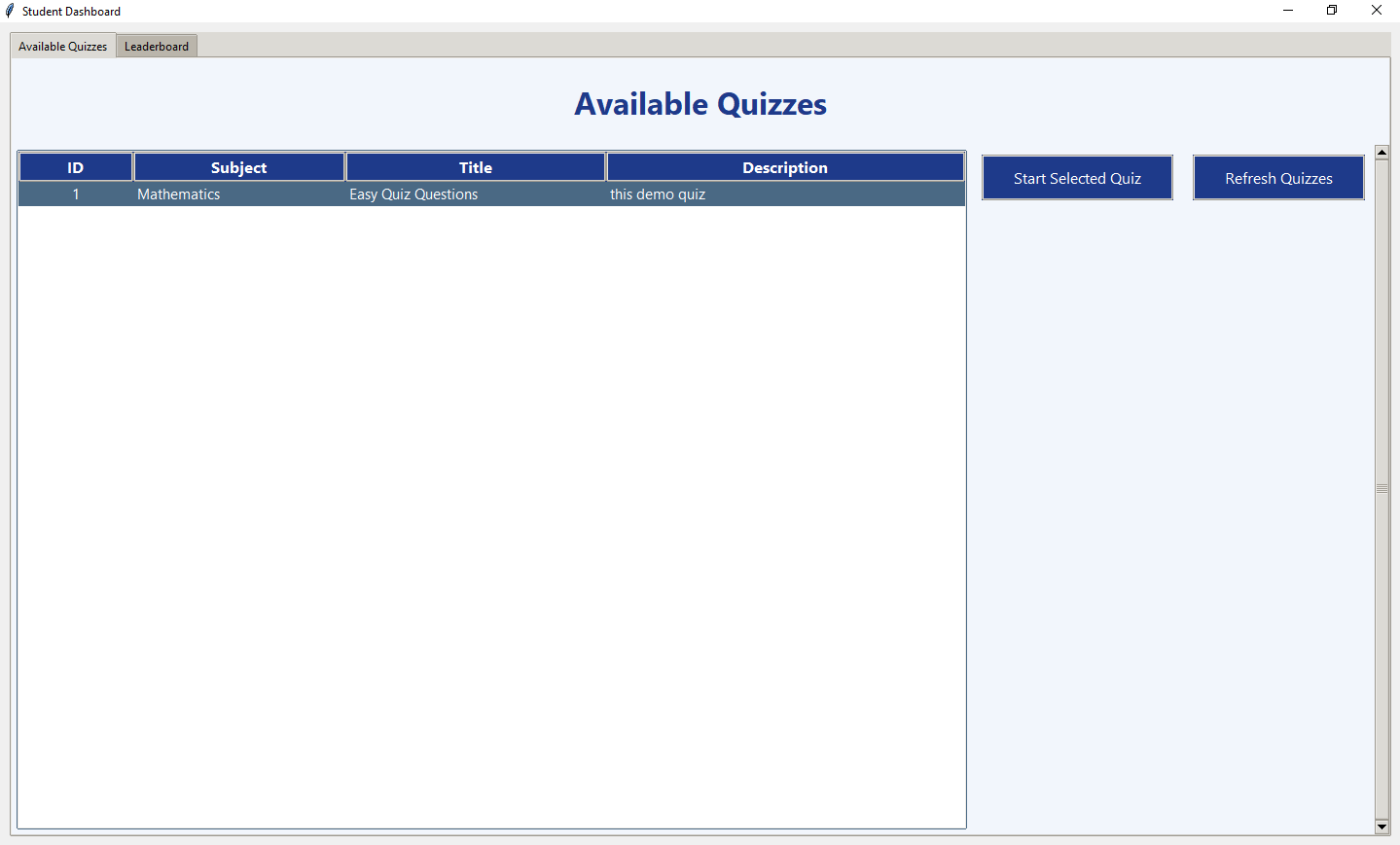Click the Available Quizzes heading

[x=700, y=104]
